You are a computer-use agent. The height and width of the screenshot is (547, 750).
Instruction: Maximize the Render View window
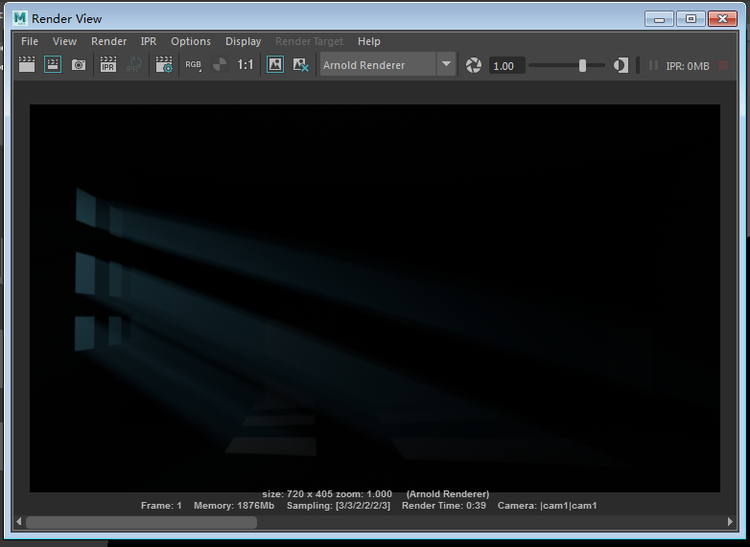coord(691,19)
